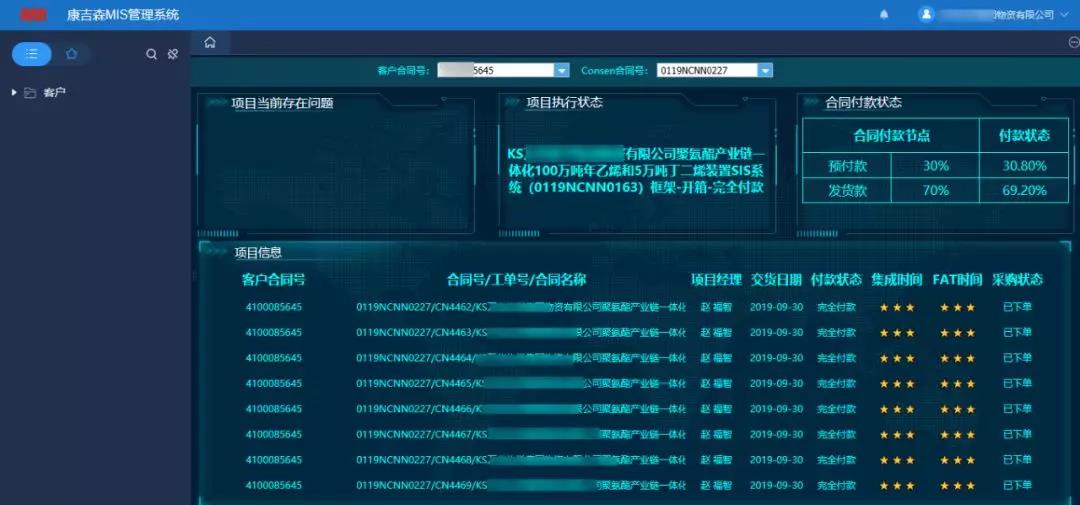Click the user avatar icon

point(926,15)
